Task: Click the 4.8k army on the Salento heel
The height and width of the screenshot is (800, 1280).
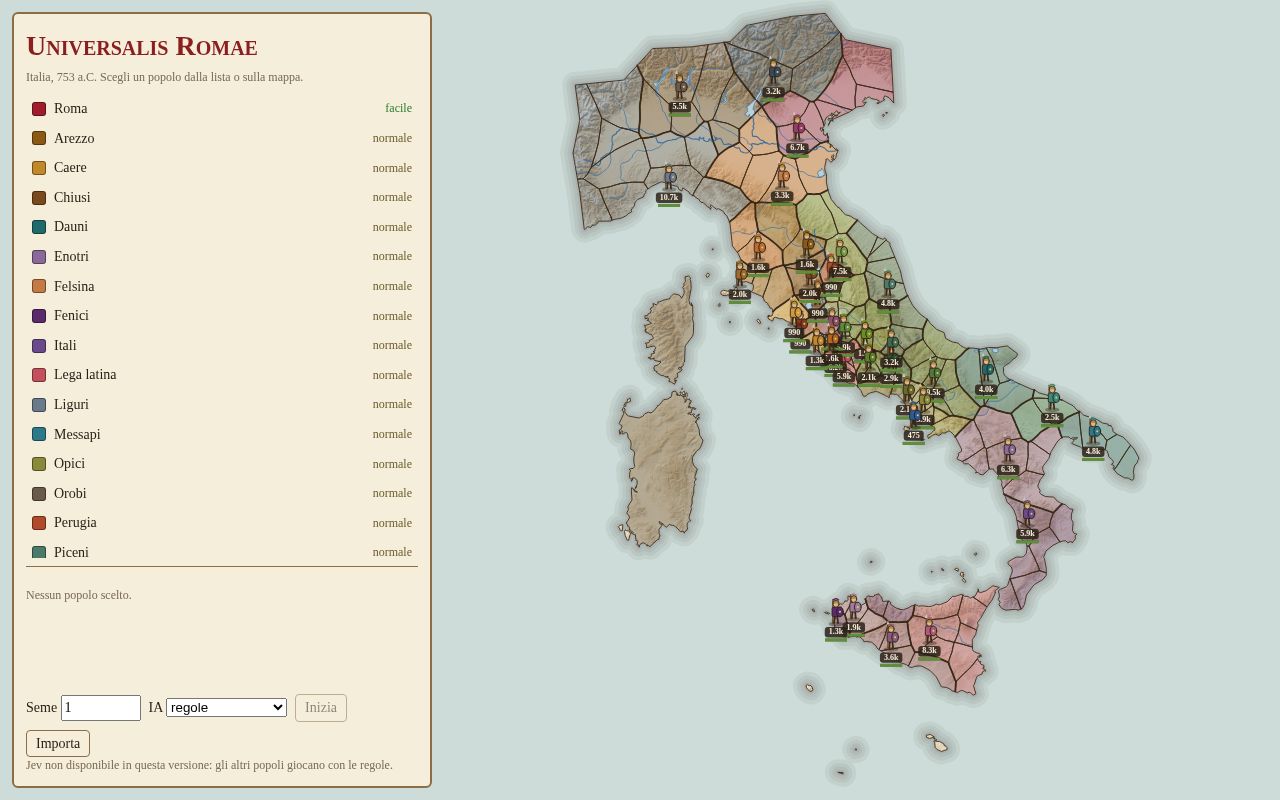Action: 1093,438
